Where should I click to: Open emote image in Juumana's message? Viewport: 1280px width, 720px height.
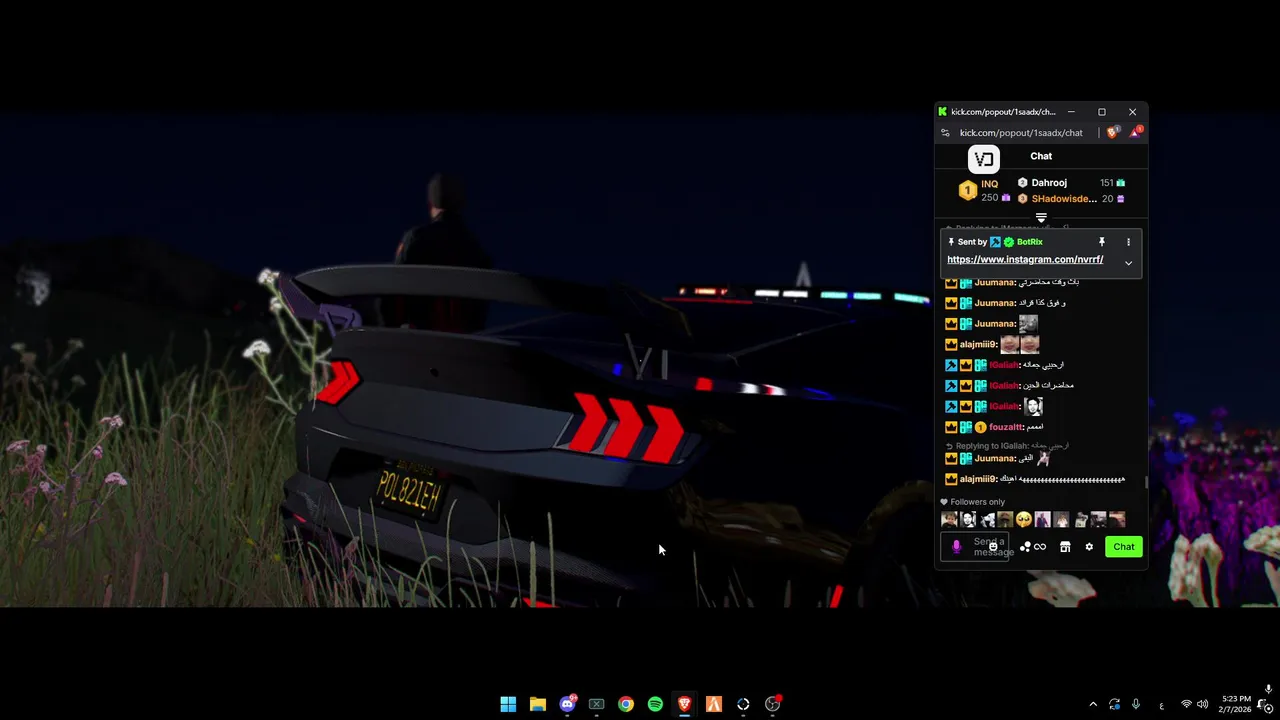1028,324
